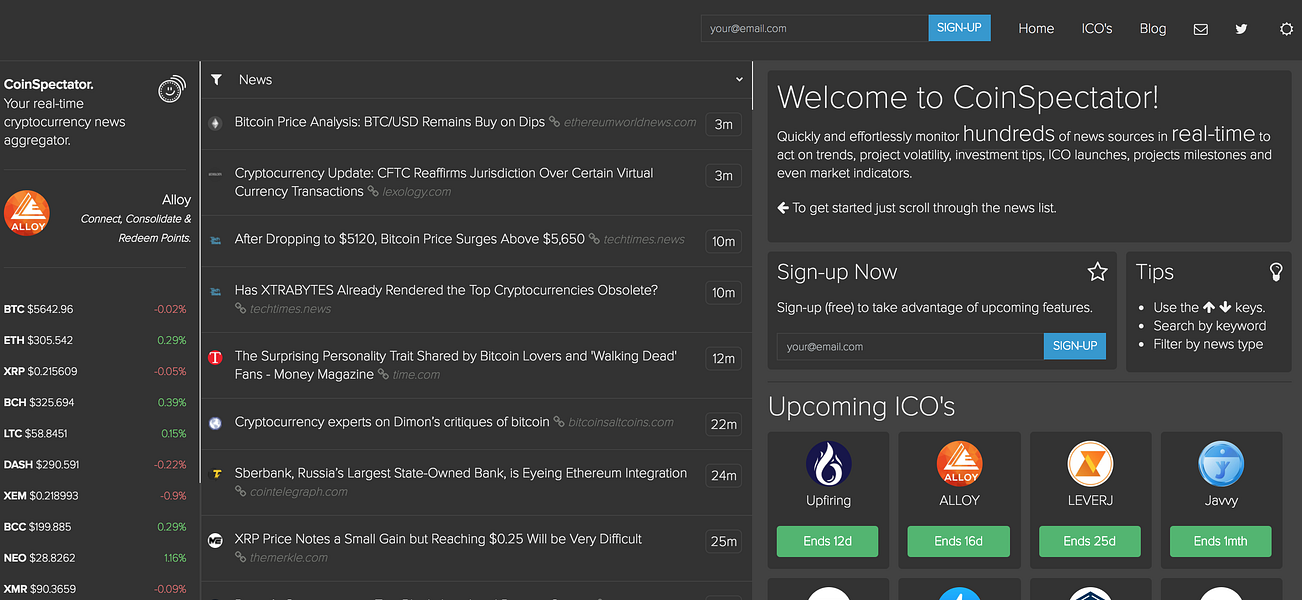Expand the News filter dropdown chevron
Viewport: 1302px width, 600px height.
point(739,80)
